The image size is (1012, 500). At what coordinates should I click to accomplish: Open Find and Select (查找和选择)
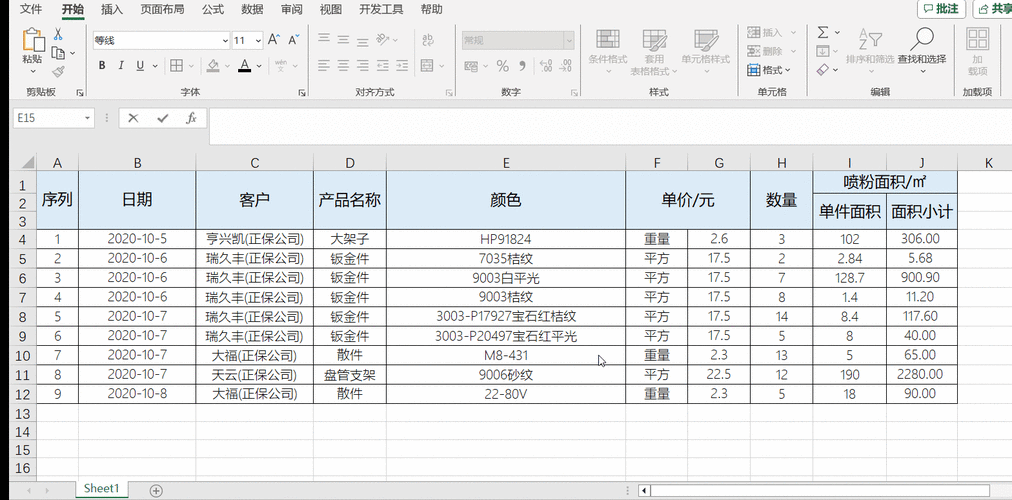pyautogui.click(x=922, y=50)
